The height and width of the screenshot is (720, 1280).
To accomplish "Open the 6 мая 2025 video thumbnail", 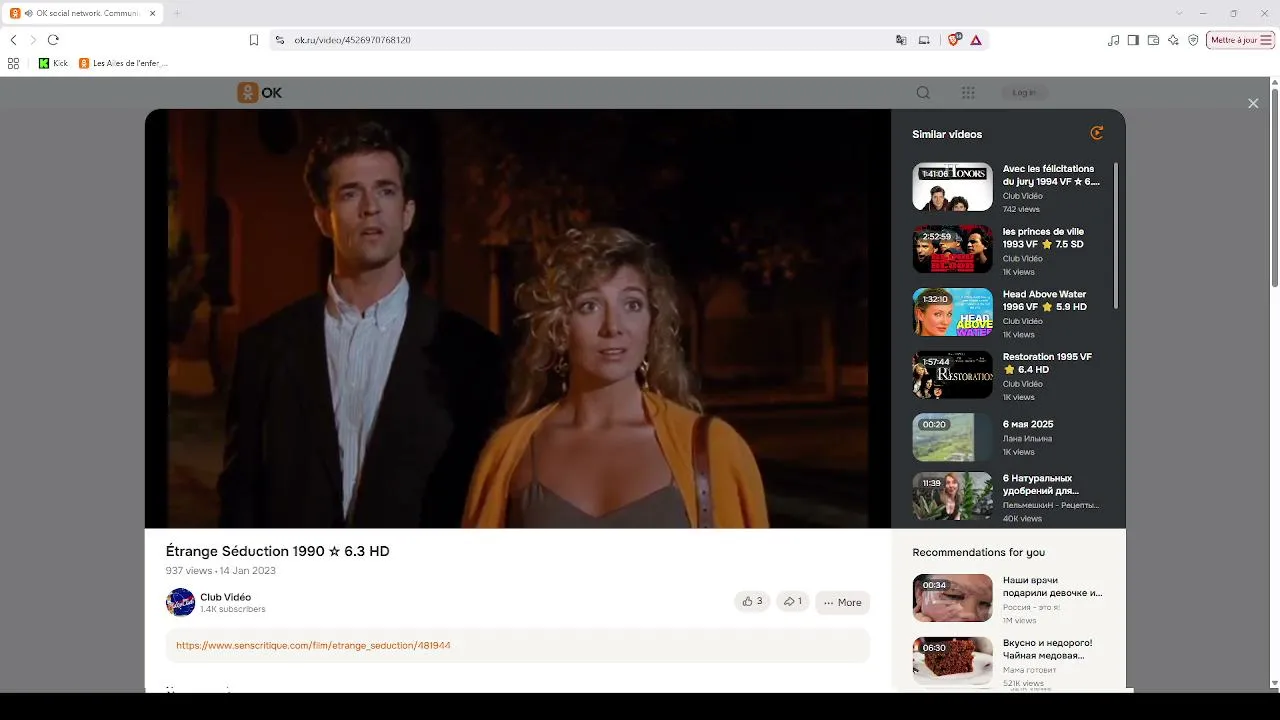I will [952, 437].
